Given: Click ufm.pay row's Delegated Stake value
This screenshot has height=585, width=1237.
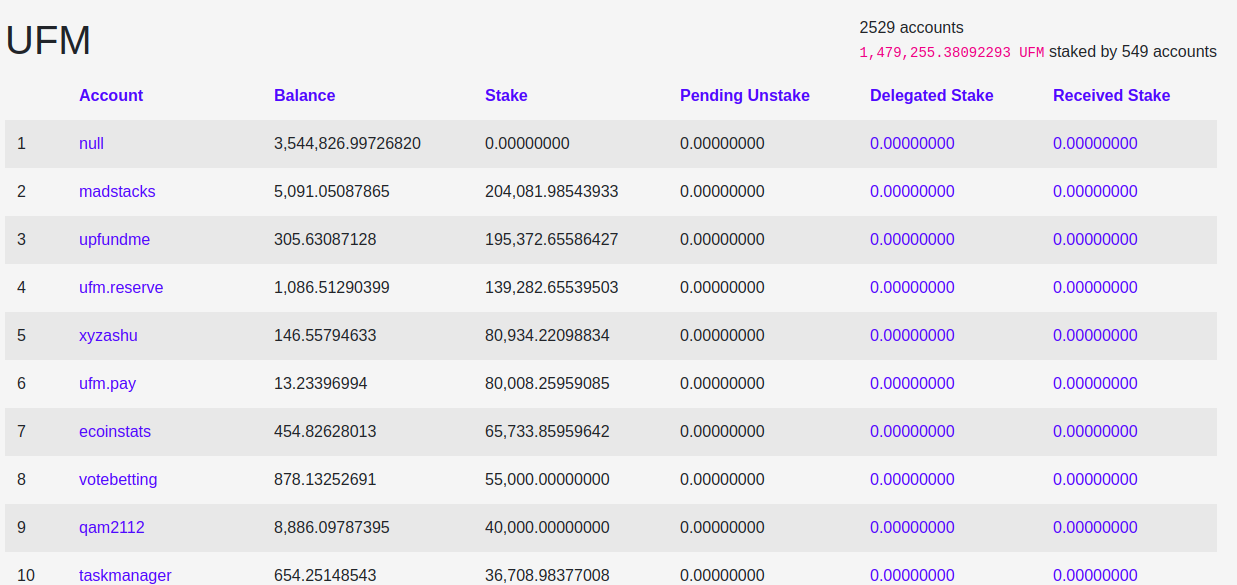Looking at the screenshot, I should click(912, 384).
